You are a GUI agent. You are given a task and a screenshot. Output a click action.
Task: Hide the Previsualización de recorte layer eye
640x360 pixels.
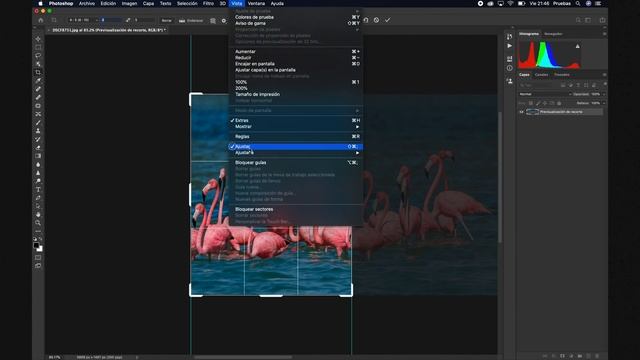pos(521,112)
